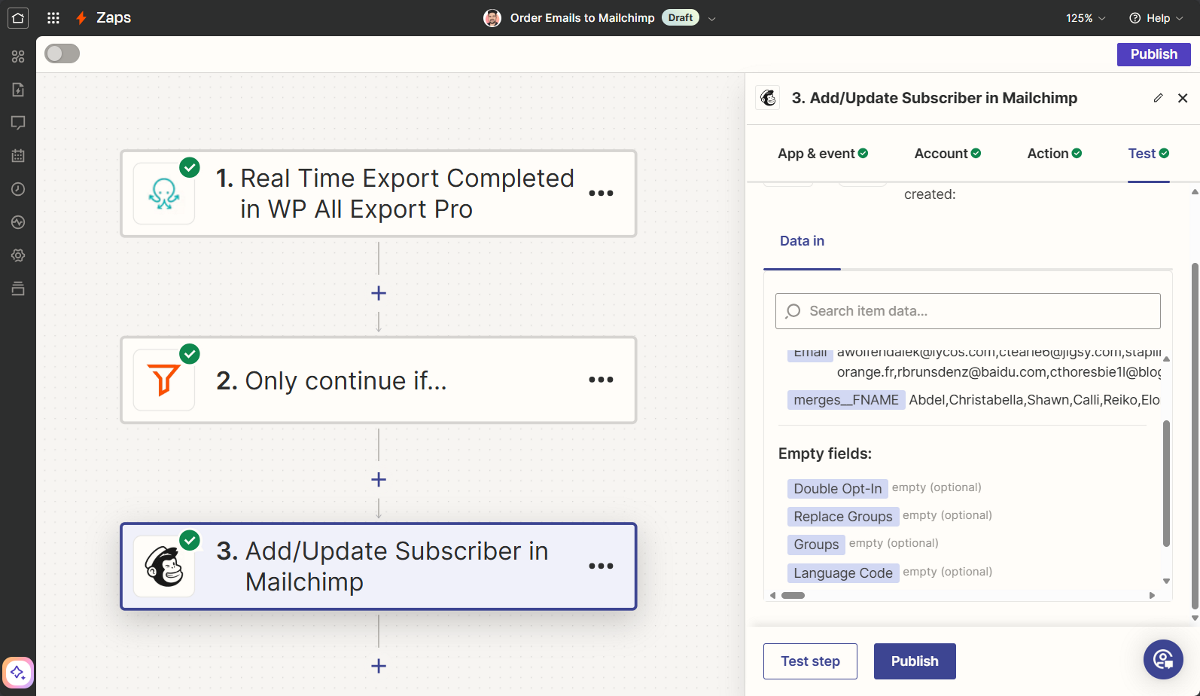Select the Real Time Export Completed step
This screenshot has height=696, width=1200.
point(378,194)
